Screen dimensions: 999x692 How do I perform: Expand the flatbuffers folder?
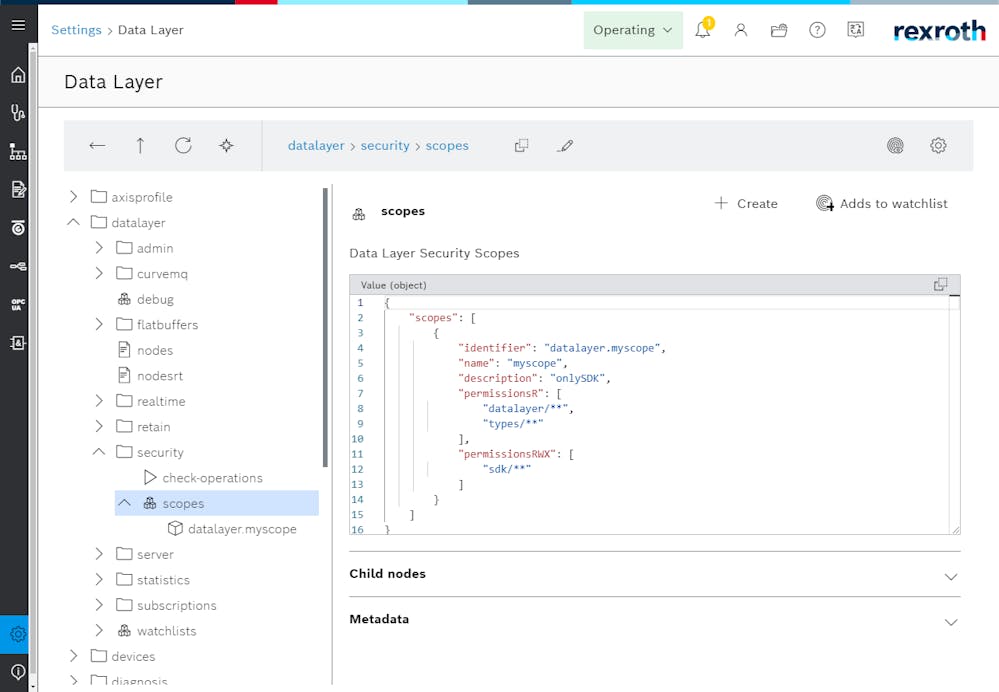[99, 324]
